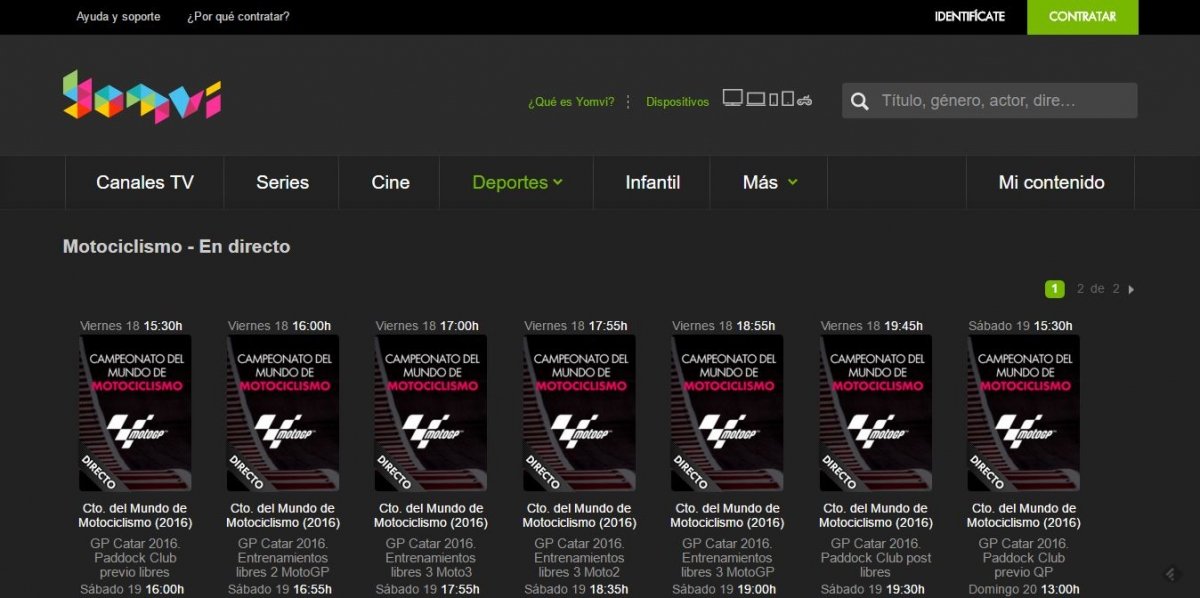Image resolution: width=1200 pixels, height=598 pixels.
Task: Click the 'Sábado 19 15:30h' start time label
Action: 1020,326
